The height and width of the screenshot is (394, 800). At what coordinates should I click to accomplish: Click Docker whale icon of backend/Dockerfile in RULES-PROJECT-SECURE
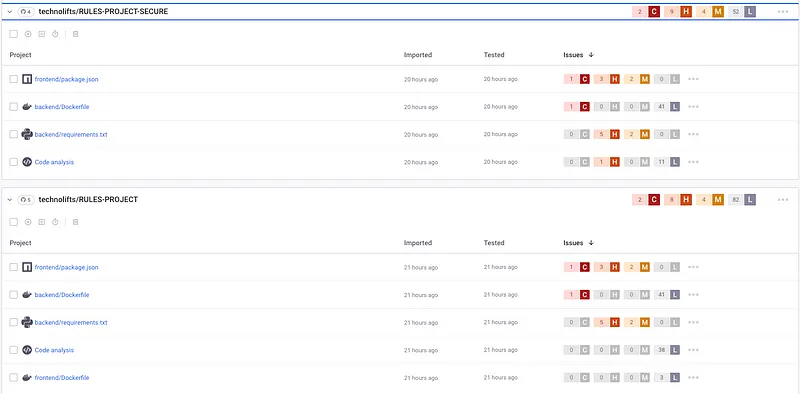[x=27, y=107]
